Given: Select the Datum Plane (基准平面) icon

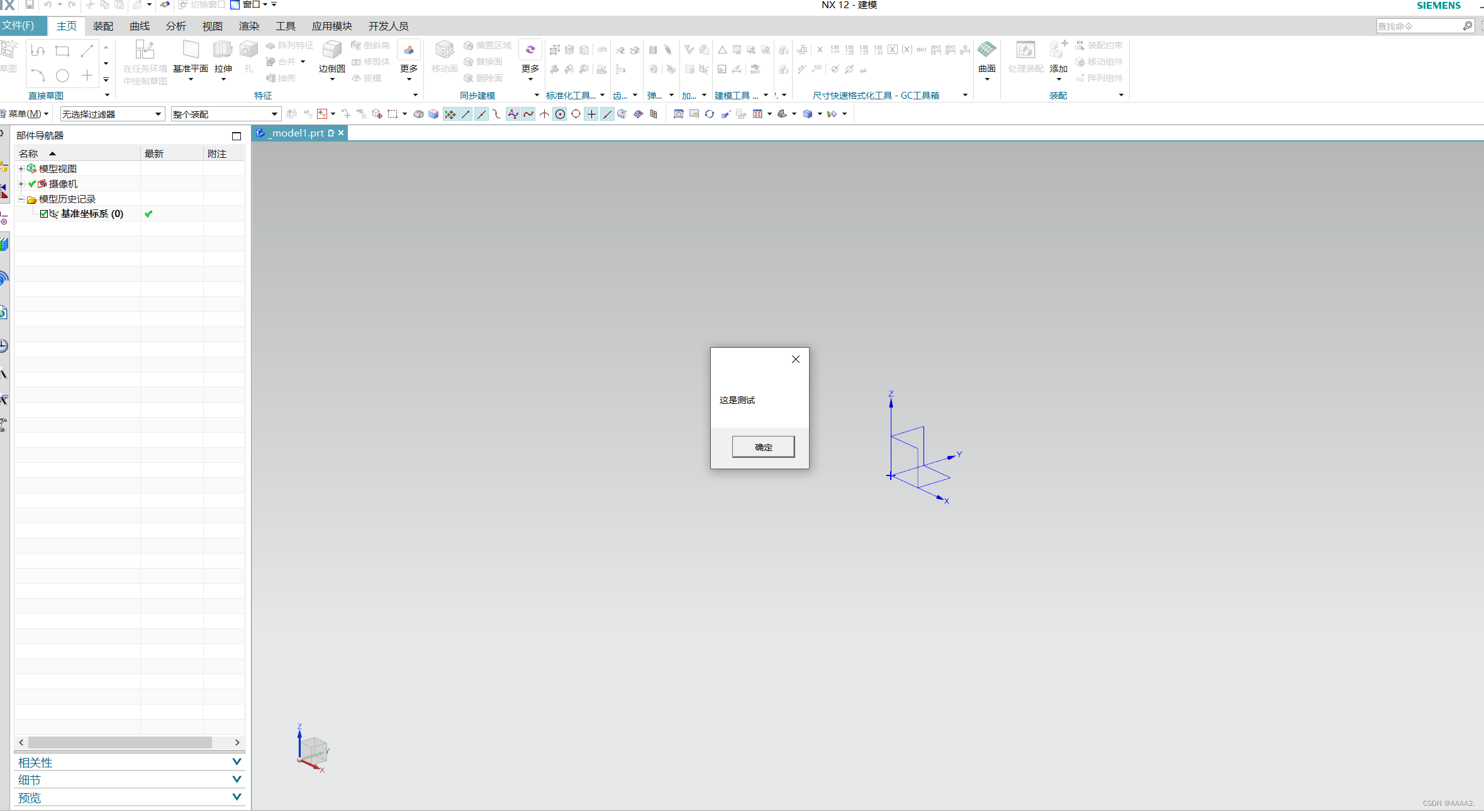Looking at the screenshot, I should pos(191,50).
